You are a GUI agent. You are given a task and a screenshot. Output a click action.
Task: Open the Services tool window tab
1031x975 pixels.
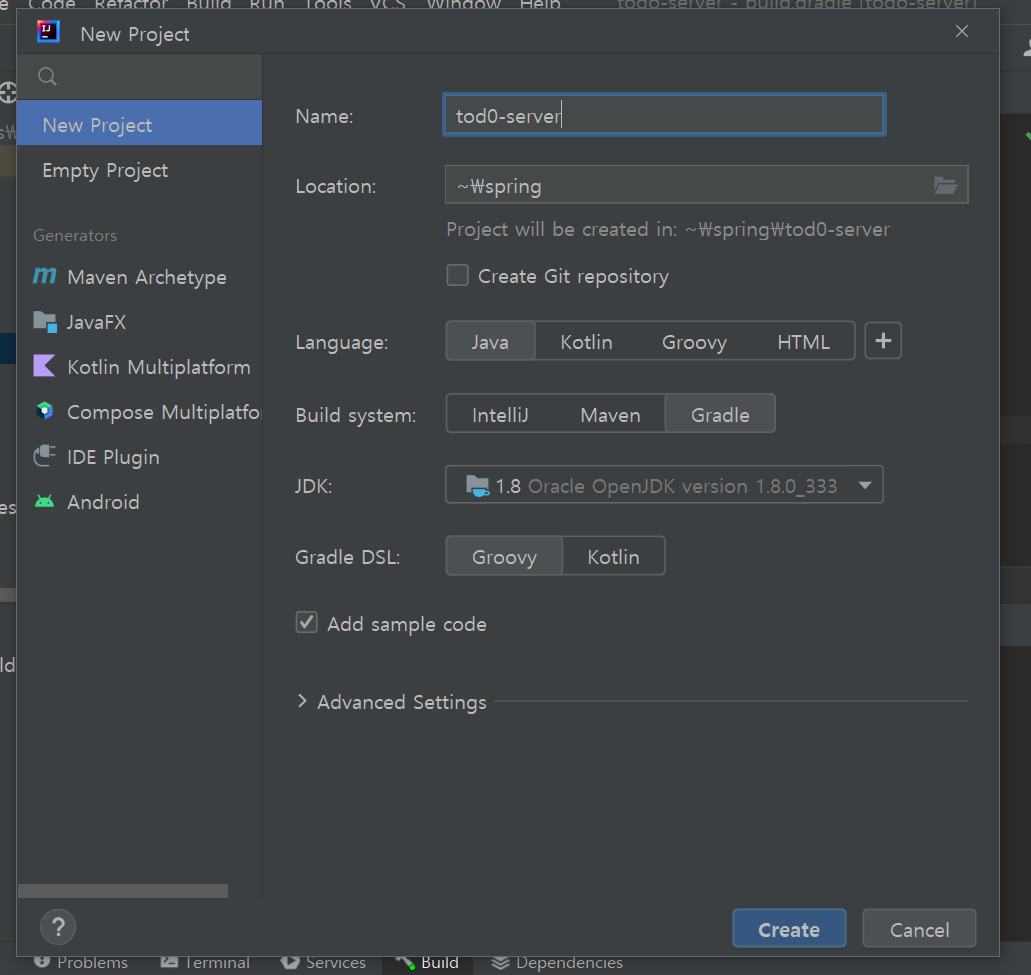click(323, 963)
